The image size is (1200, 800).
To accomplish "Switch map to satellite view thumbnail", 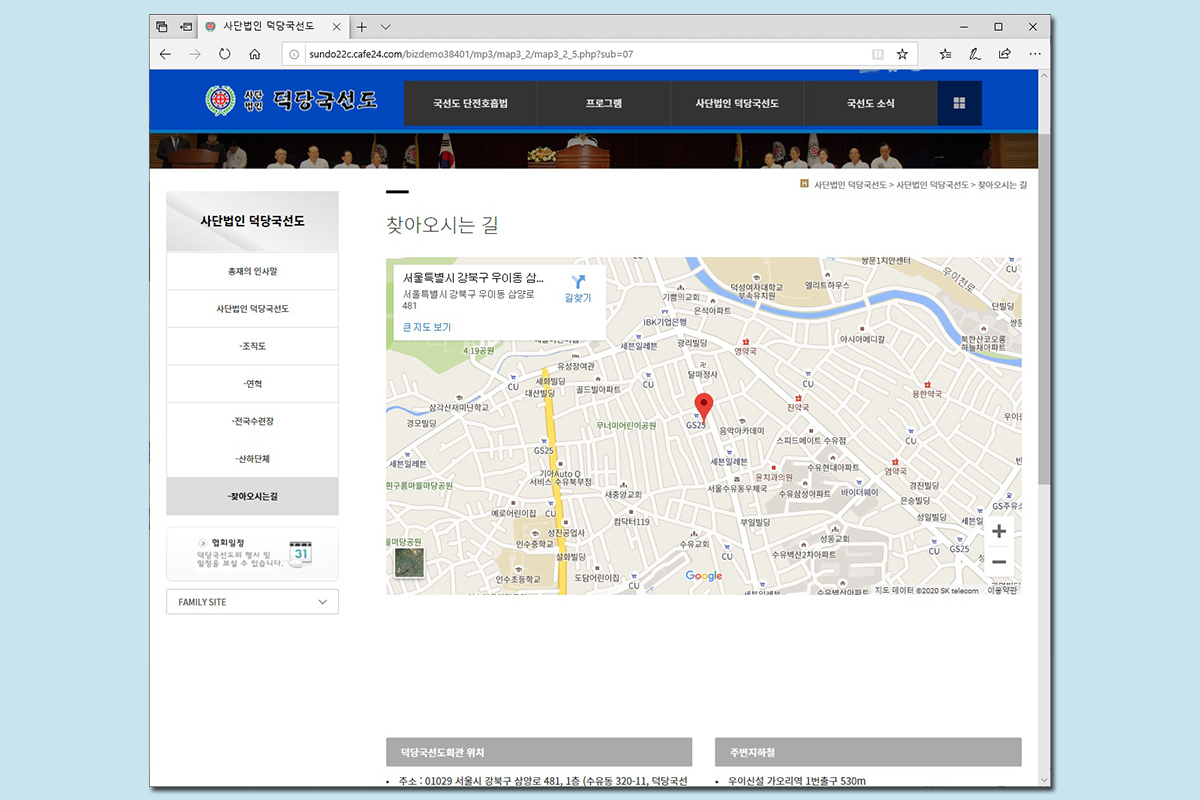I will pos(409,562).
